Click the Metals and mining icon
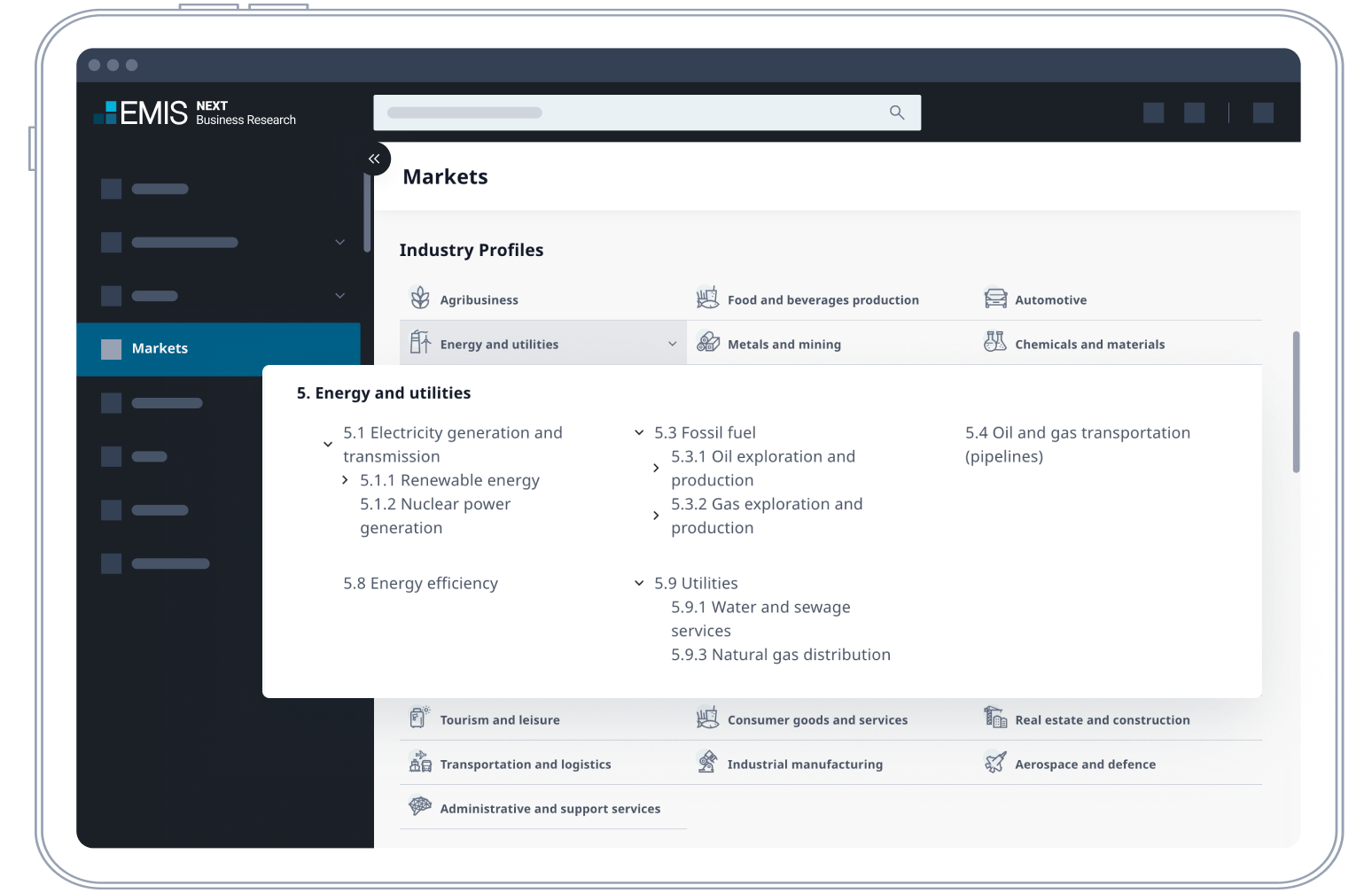1372x893 pixels. tap(707, 343)
